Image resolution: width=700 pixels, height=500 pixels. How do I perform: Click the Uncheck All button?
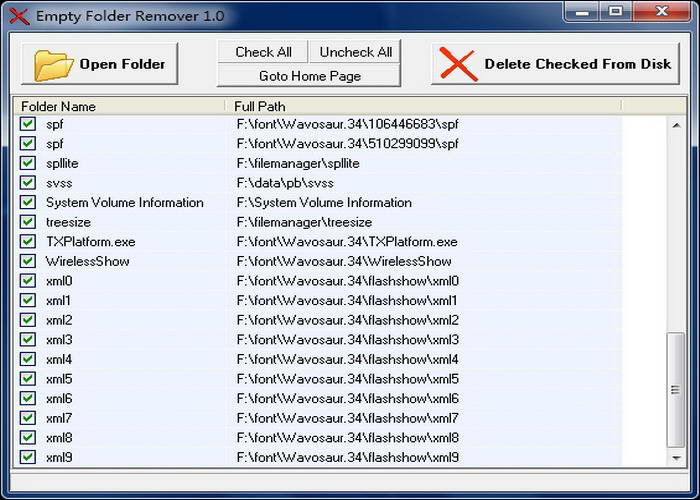coord(355,52)
